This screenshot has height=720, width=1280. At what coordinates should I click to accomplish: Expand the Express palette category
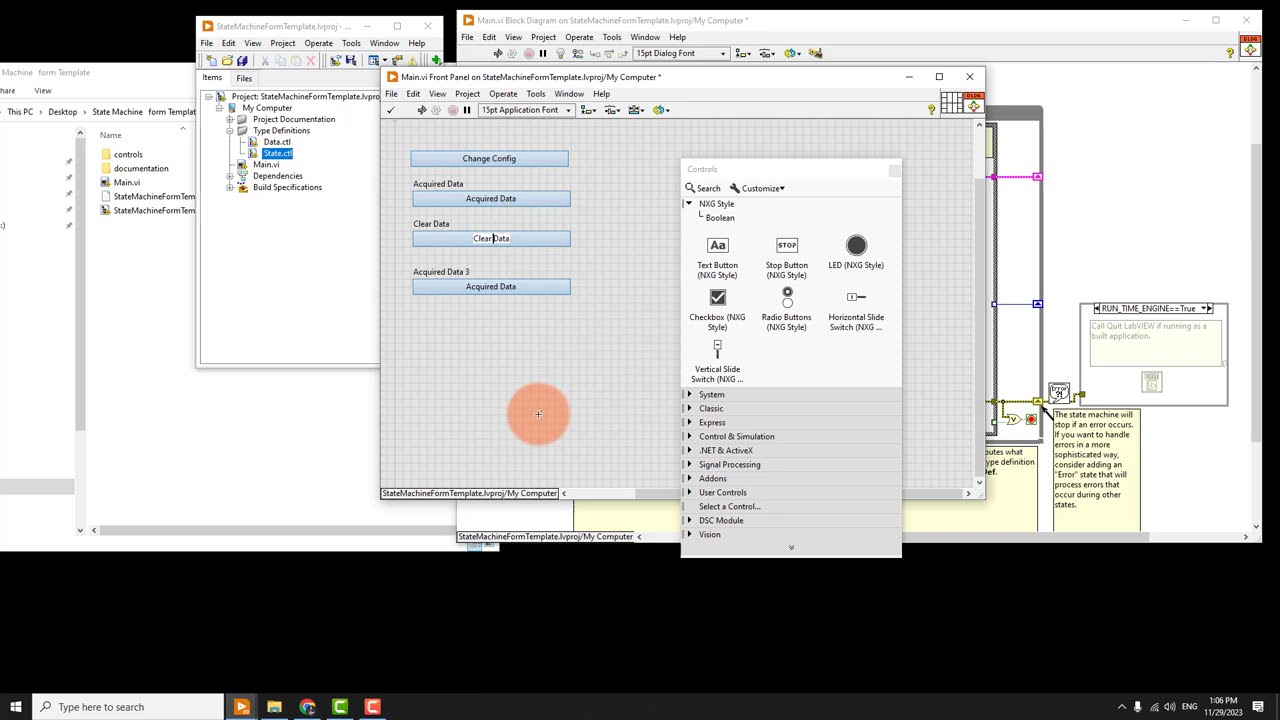click(x=688, y=423)
